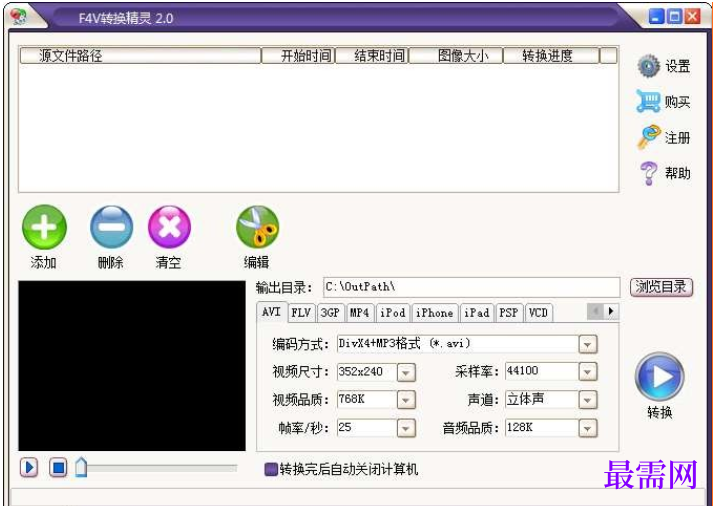Click the frame rate value 25
The height and width of the screenshot is (506, 716).
(367, 428)
